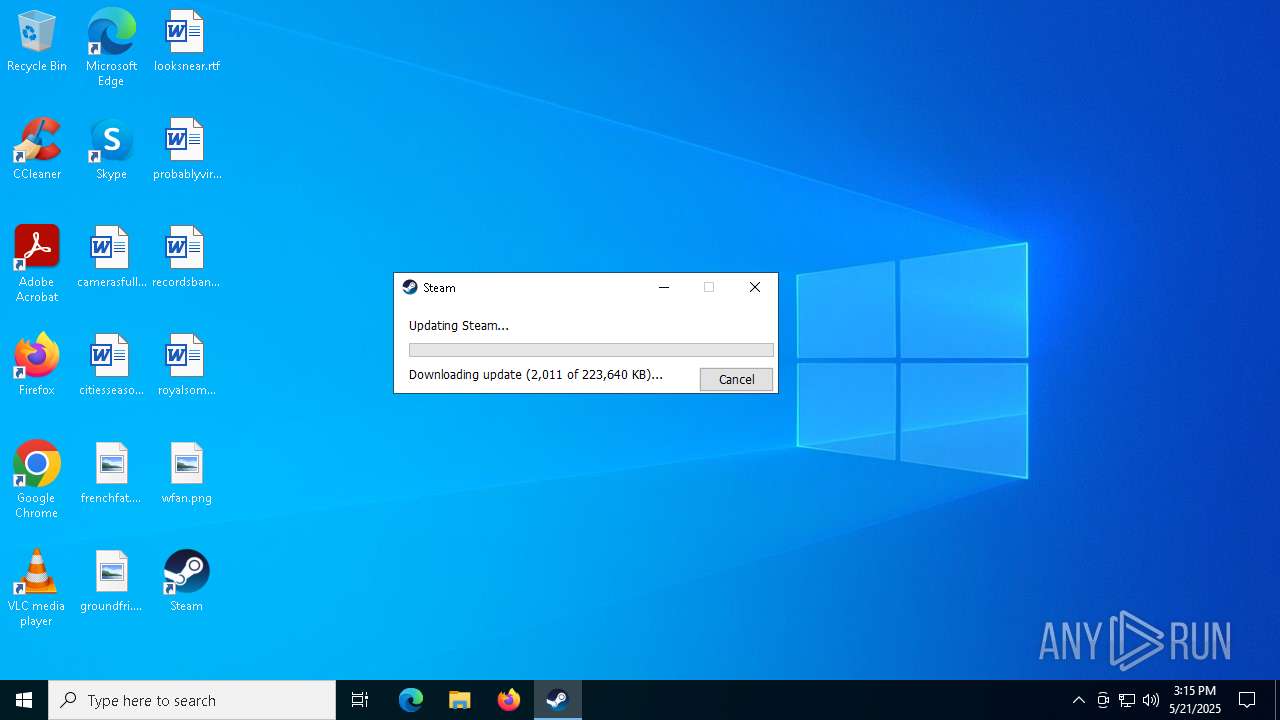Open the volume control tray icon
Viewport: 1280px width, 720px height.
tap(1151, 700)
